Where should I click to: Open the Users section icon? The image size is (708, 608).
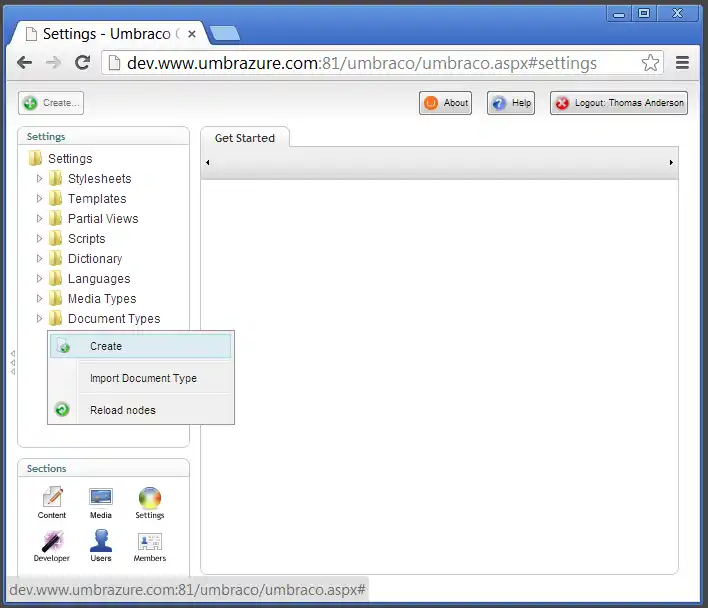101,541
